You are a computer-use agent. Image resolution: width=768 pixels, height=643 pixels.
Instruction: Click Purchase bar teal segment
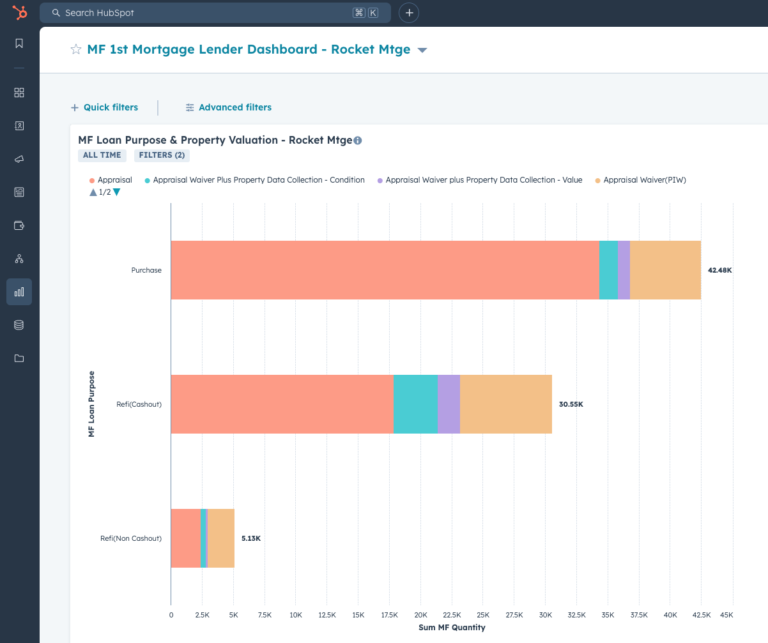608,270
